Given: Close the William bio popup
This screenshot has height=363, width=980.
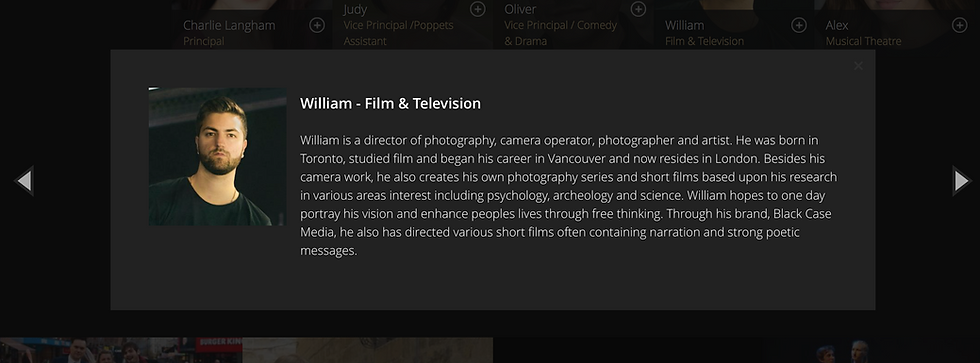Looking at the screenshot, I should tap(858, 66).
